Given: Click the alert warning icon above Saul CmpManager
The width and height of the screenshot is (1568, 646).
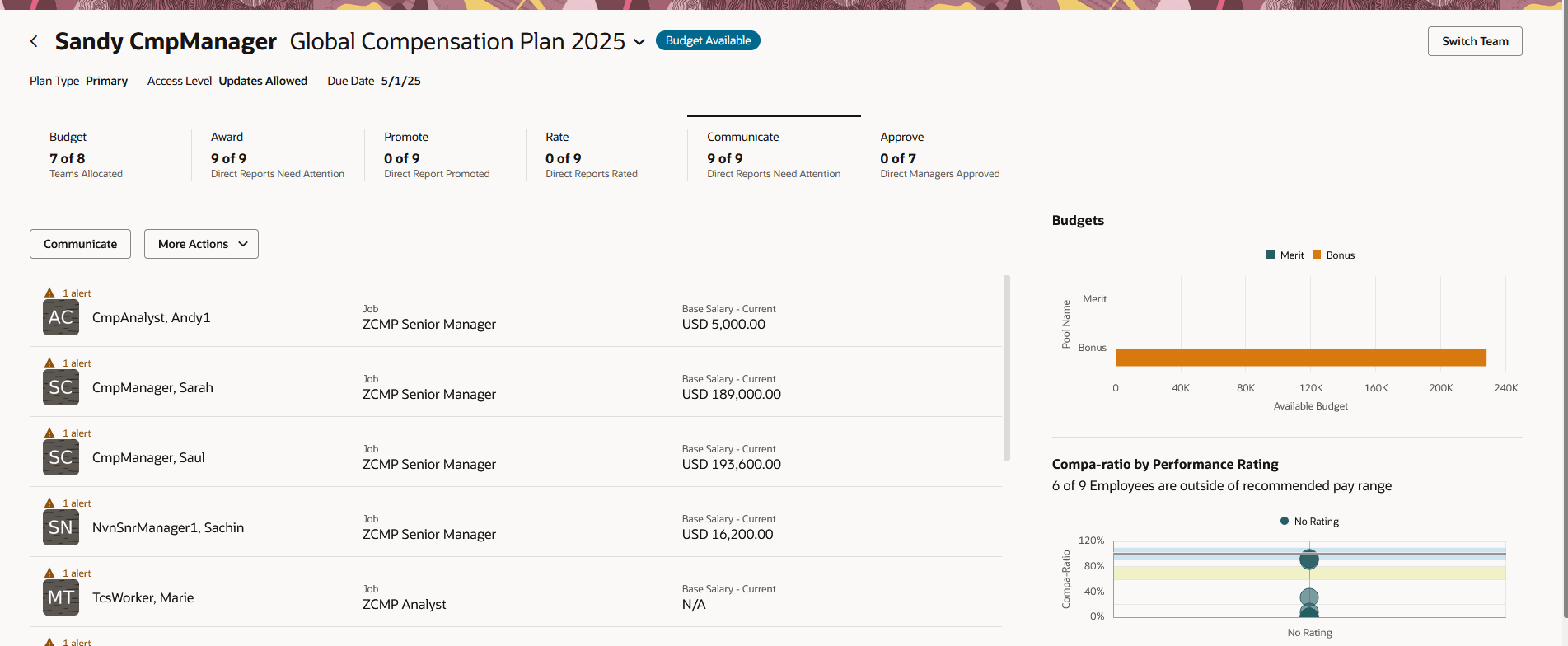Looking at the screenshot, I should (x=49, y=433).
